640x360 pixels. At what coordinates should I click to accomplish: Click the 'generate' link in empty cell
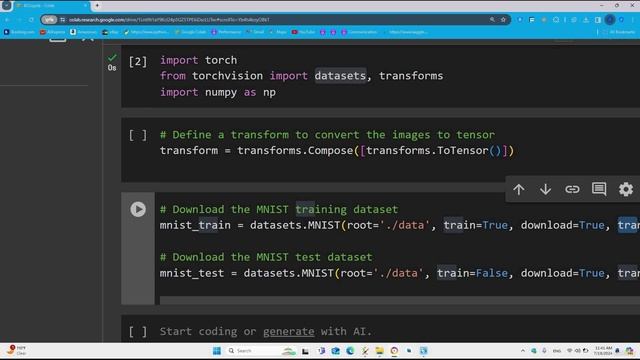pos(289,331)
